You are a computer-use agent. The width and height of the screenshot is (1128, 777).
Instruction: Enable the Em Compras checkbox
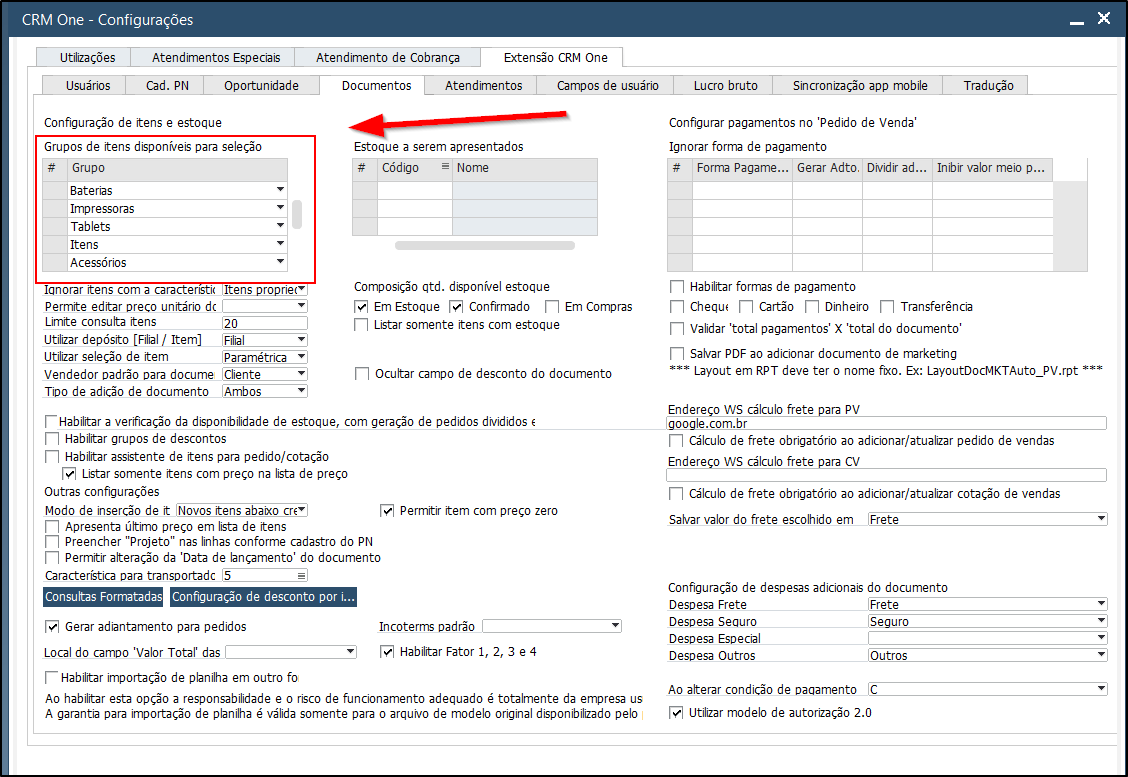[x=552, y=307]
